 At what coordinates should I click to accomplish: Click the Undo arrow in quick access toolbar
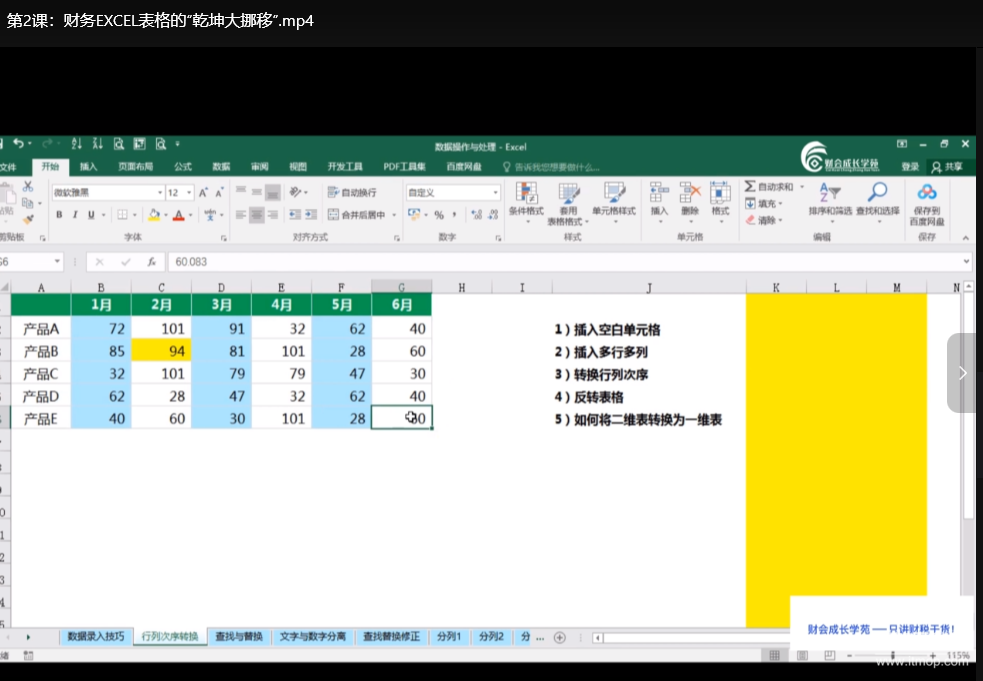coord(18,144)
